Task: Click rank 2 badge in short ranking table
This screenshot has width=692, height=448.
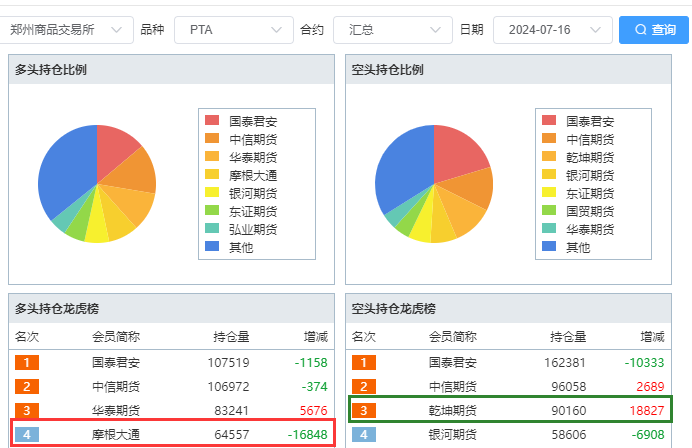Action: 364,386
